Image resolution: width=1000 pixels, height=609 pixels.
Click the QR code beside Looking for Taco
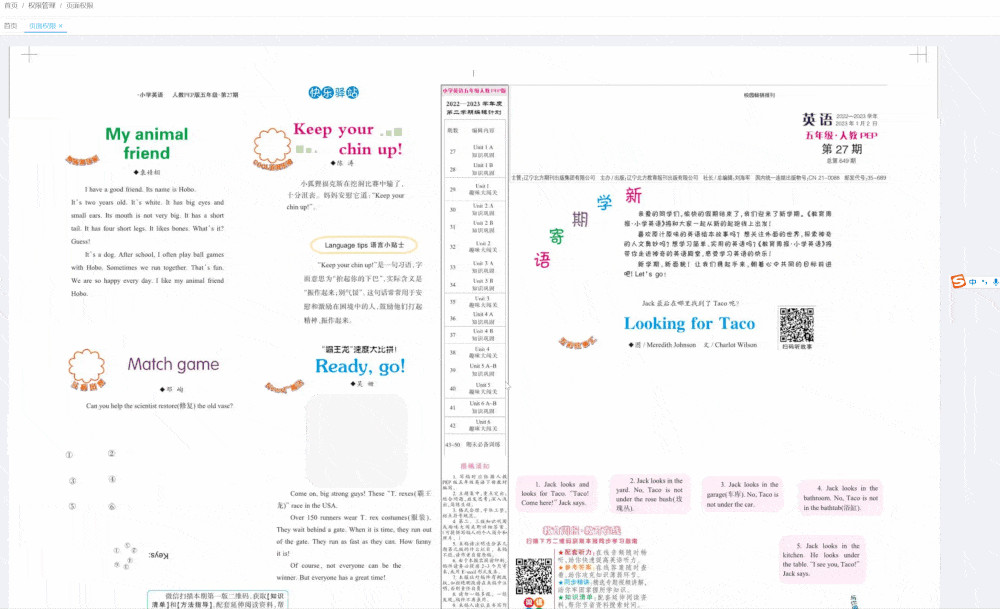click(797, 325)
